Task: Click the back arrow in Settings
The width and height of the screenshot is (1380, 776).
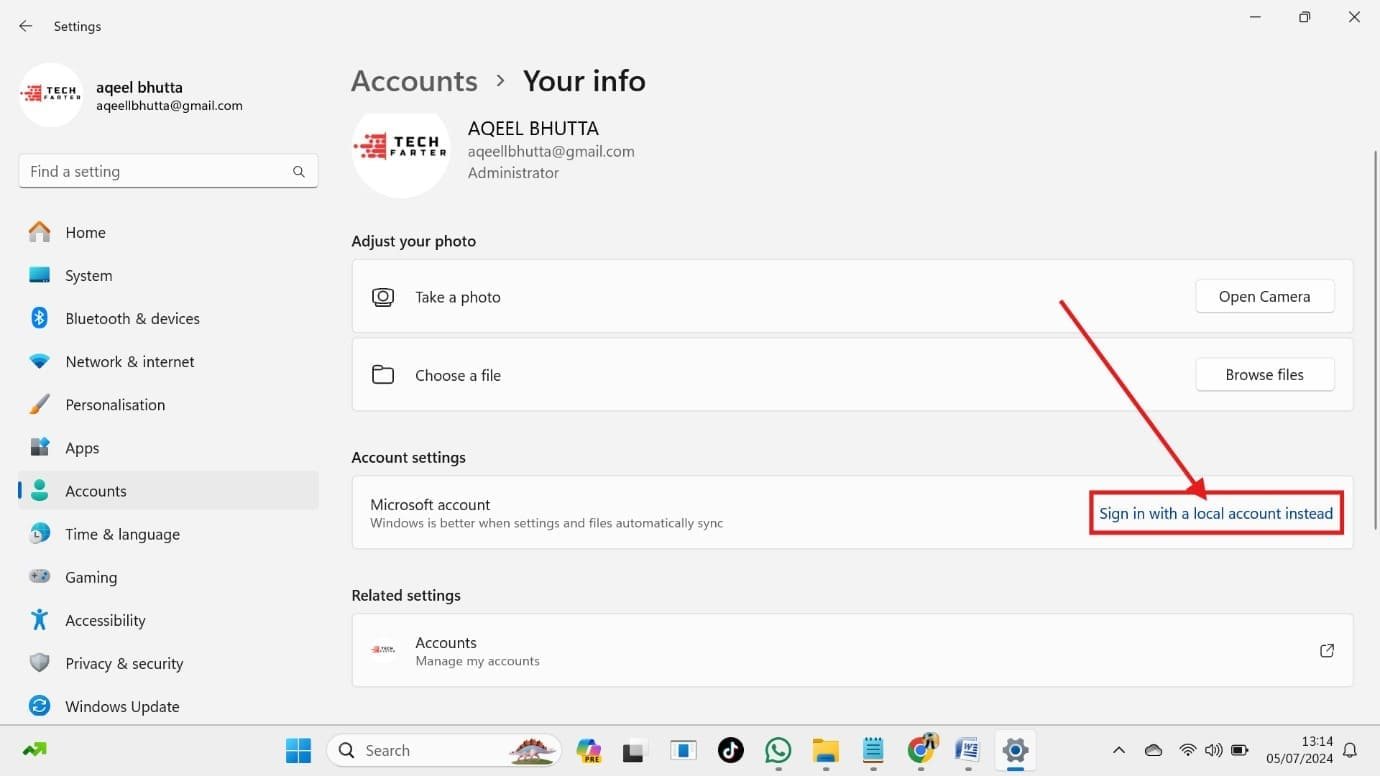Action: point(26,26)
